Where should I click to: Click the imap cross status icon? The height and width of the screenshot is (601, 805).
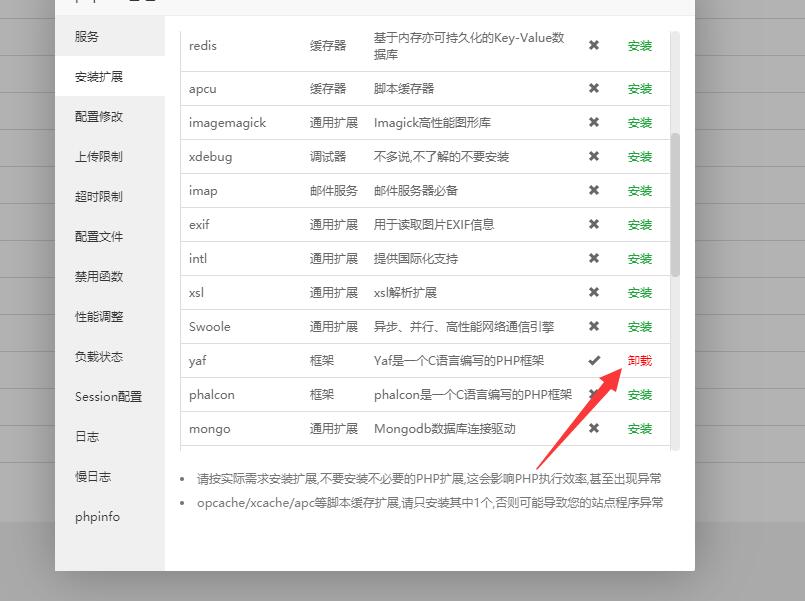click(x=594, y=190)
